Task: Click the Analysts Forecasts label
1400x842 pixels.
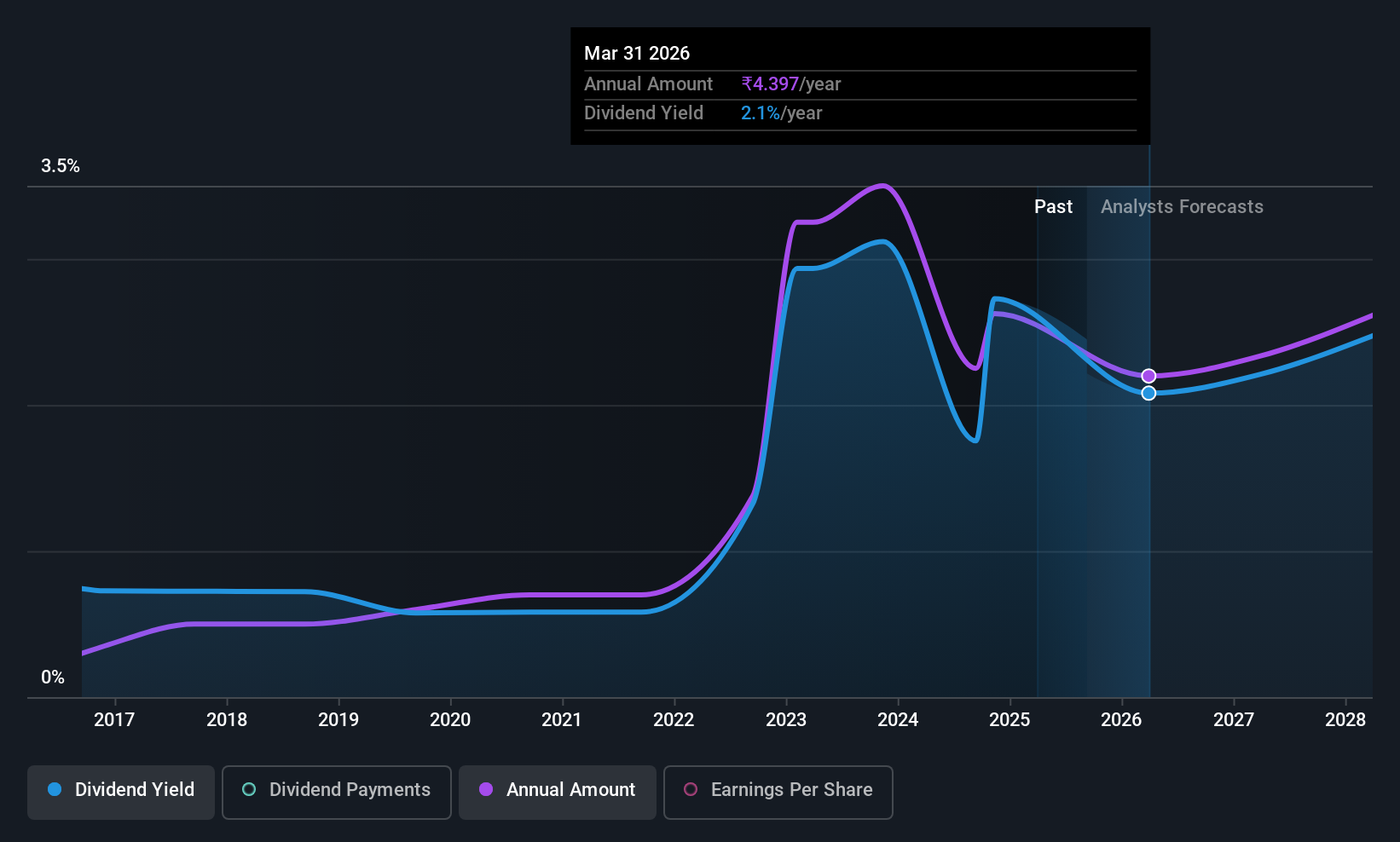Action: tap(1182, 207)
